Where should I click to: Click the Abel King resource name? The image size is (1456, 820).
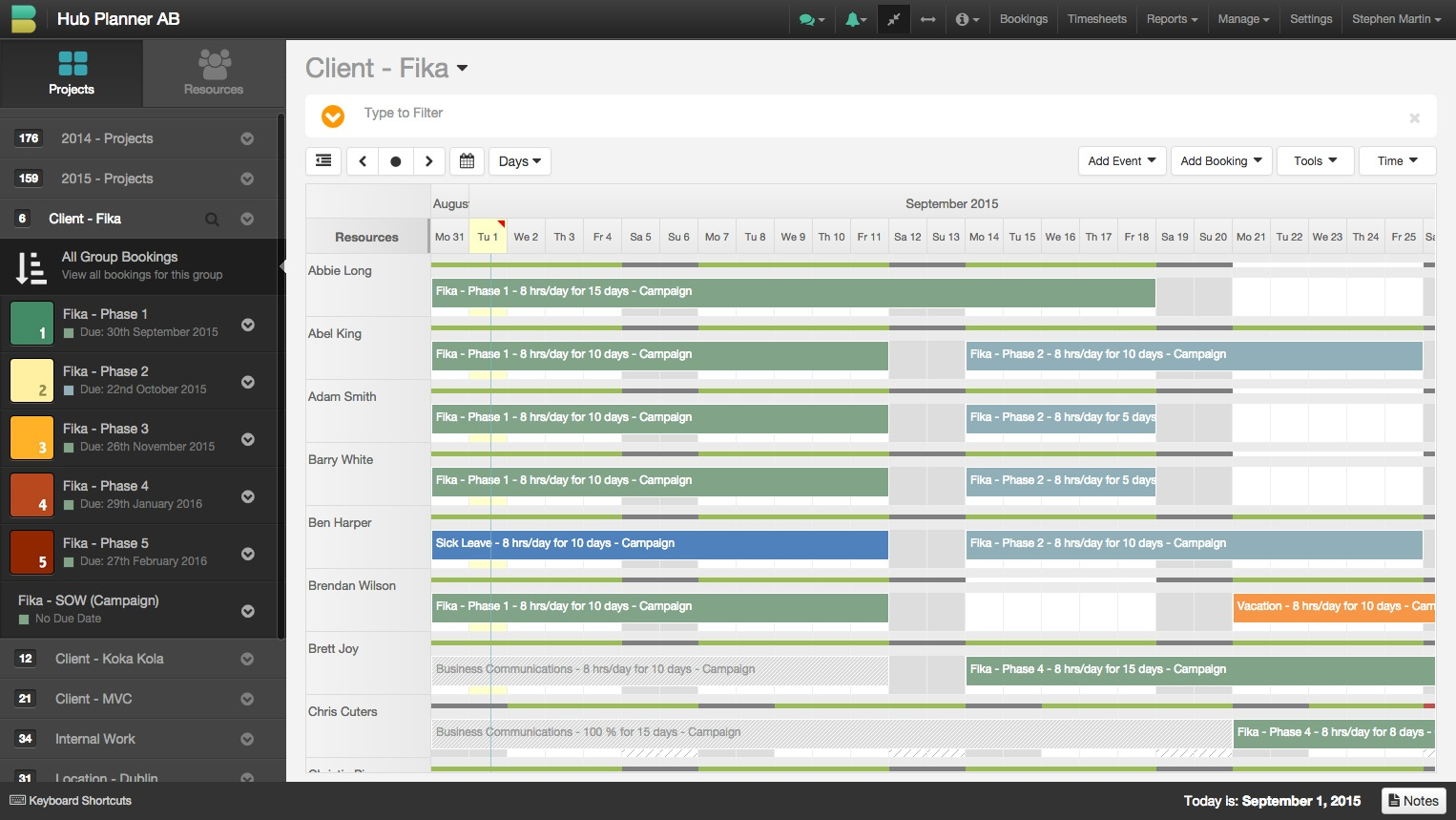[x=335, y=333]
